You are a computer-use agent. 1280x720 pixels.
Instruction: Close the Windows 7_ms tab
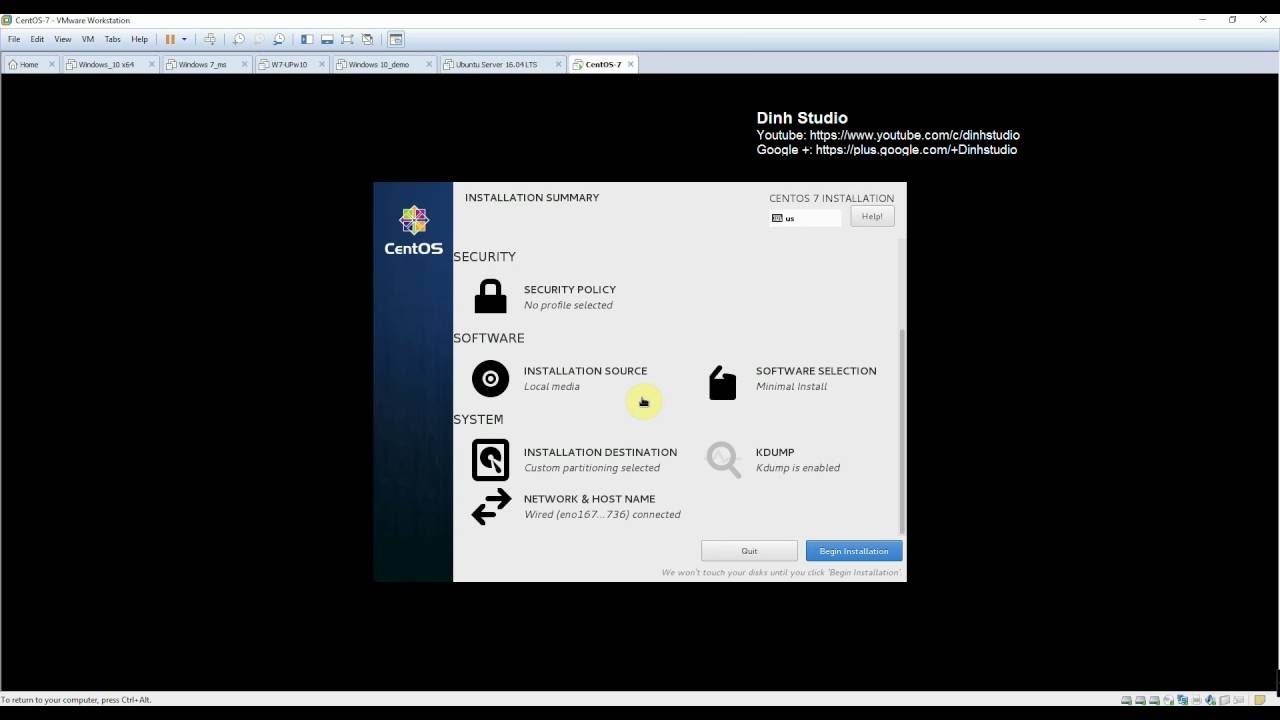point(244,64)
